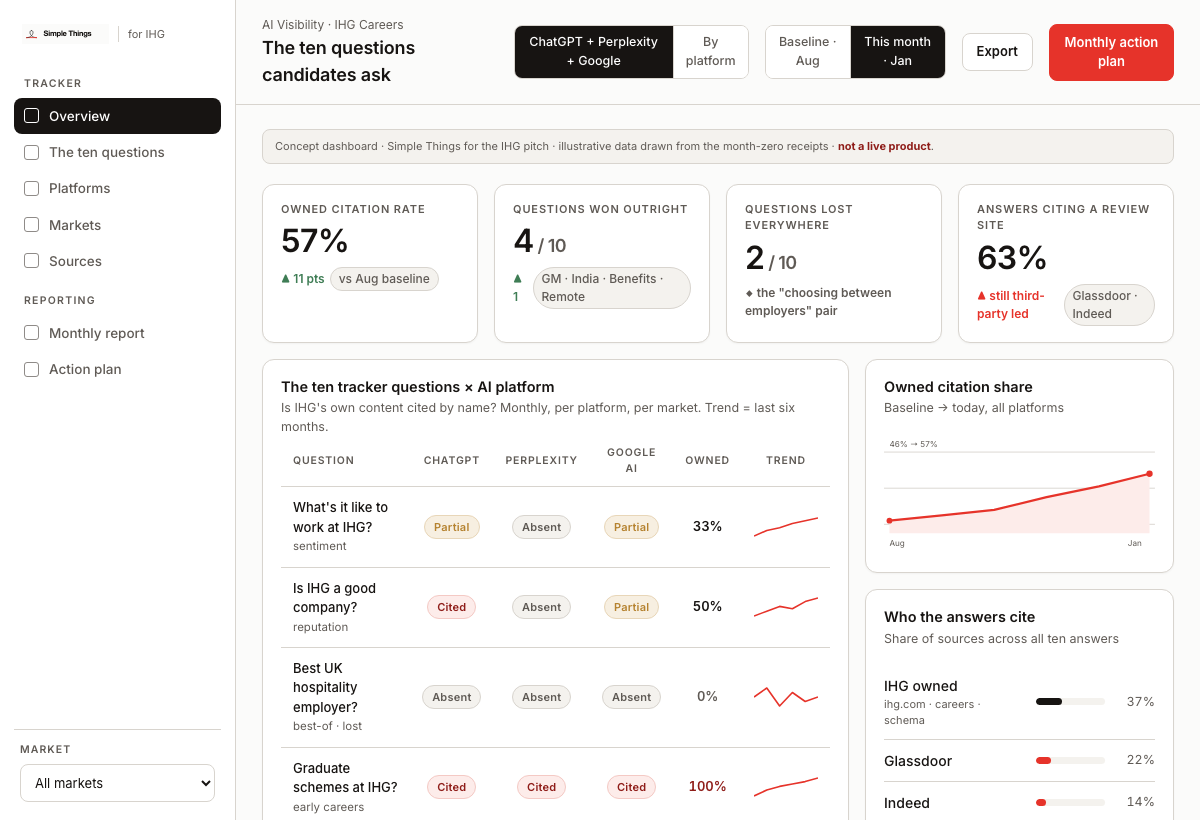Screen dimensions: 1200x820
Task: Click the square icon beside Platforms
Action: tap(31, 188)
